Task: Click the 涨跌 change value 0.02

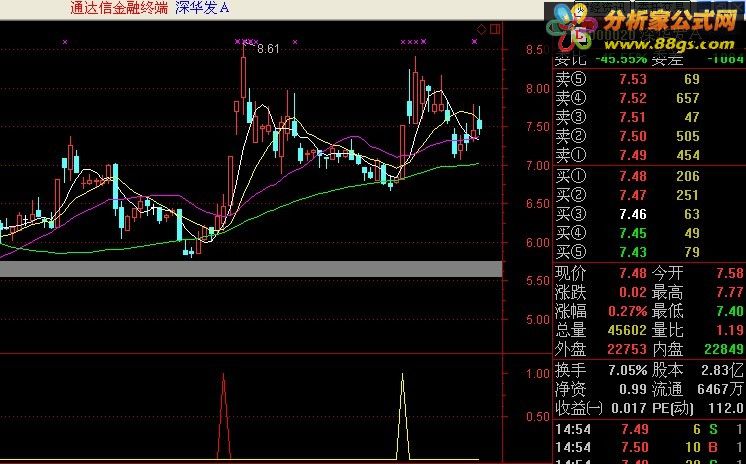Action: pyautogui.click(x=633, y=292)
